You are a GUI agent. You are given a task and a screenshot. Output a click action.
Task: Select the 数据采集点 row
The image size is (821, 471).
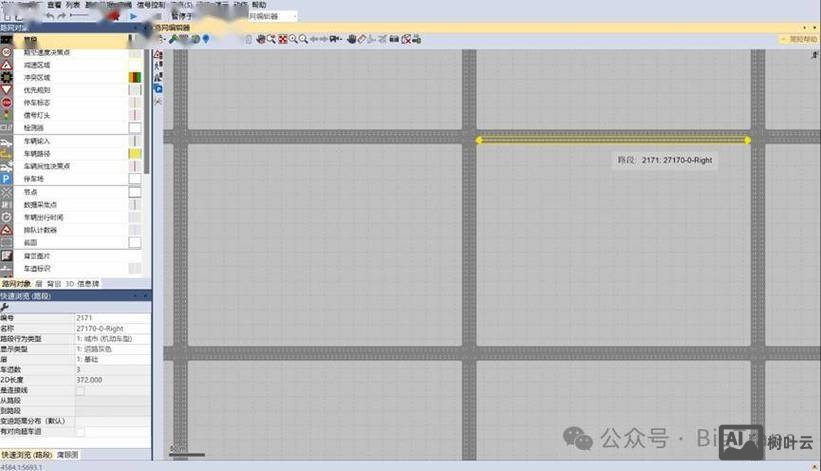(71, 205)
